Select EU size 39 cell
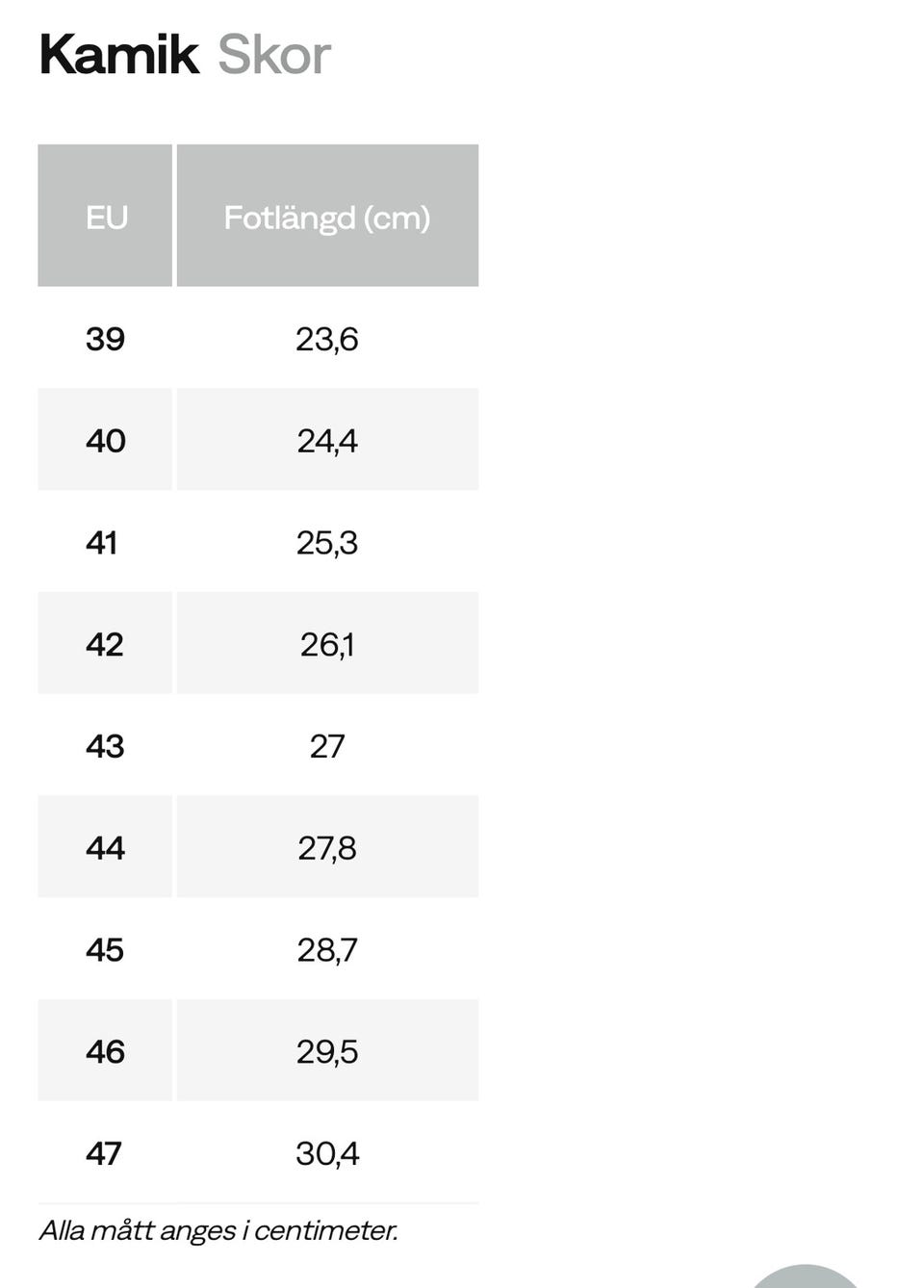 [x=105, y=339]
